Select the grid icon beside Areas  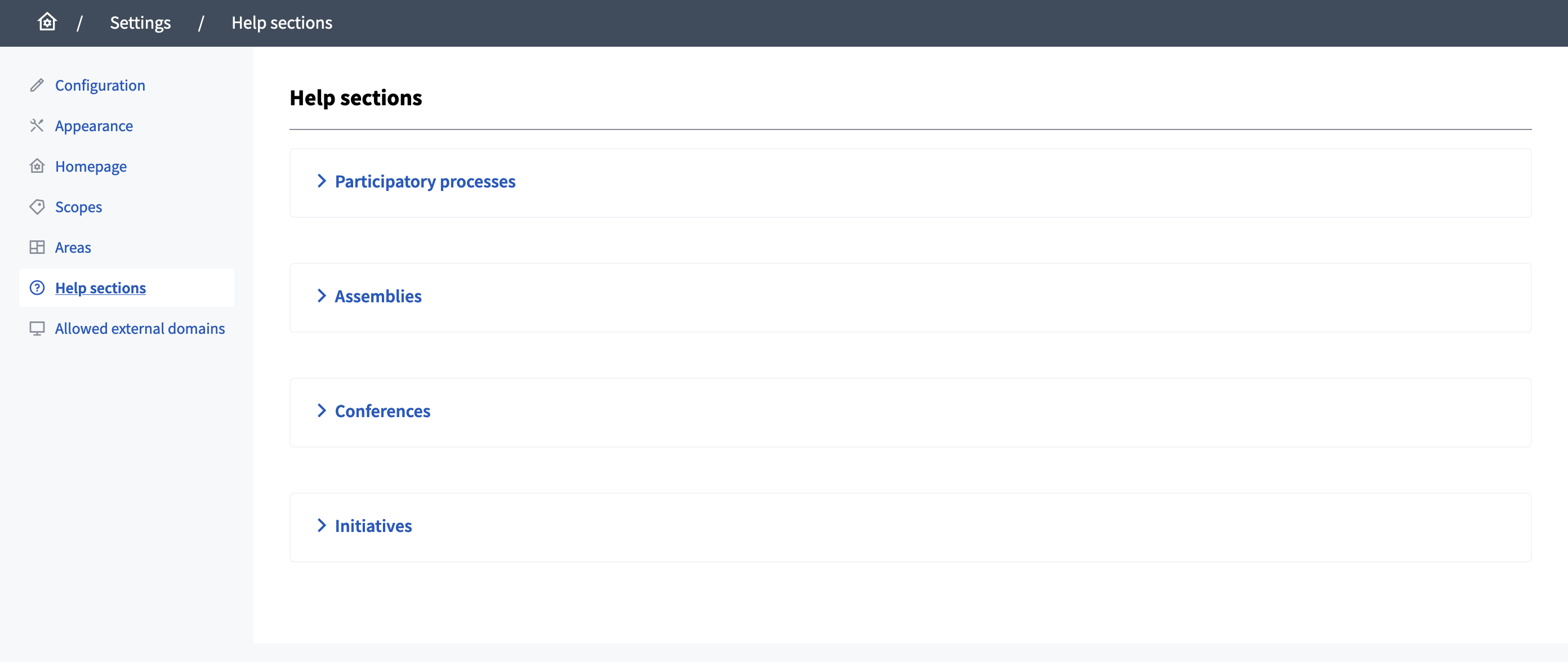[x=37, y=247]
